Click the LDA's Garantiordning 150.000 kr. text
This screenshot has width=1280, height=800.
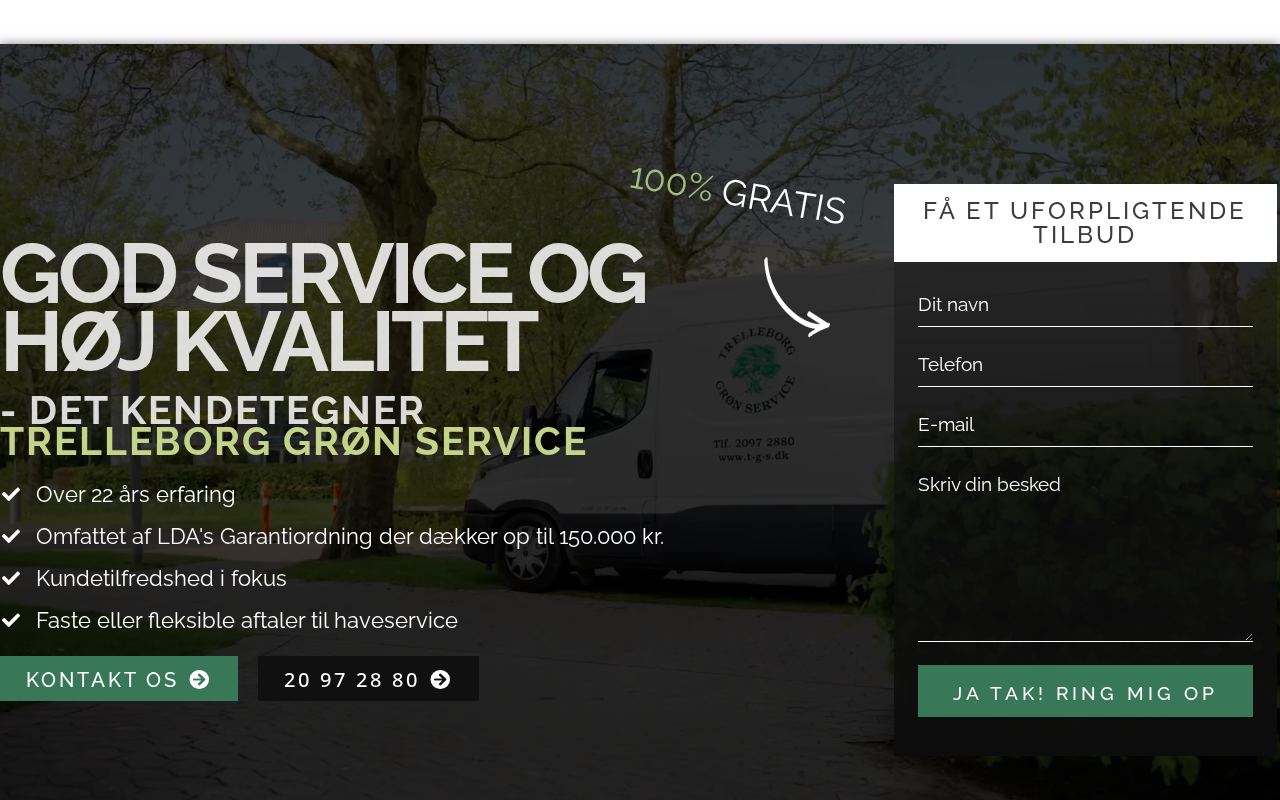[350, 536]
